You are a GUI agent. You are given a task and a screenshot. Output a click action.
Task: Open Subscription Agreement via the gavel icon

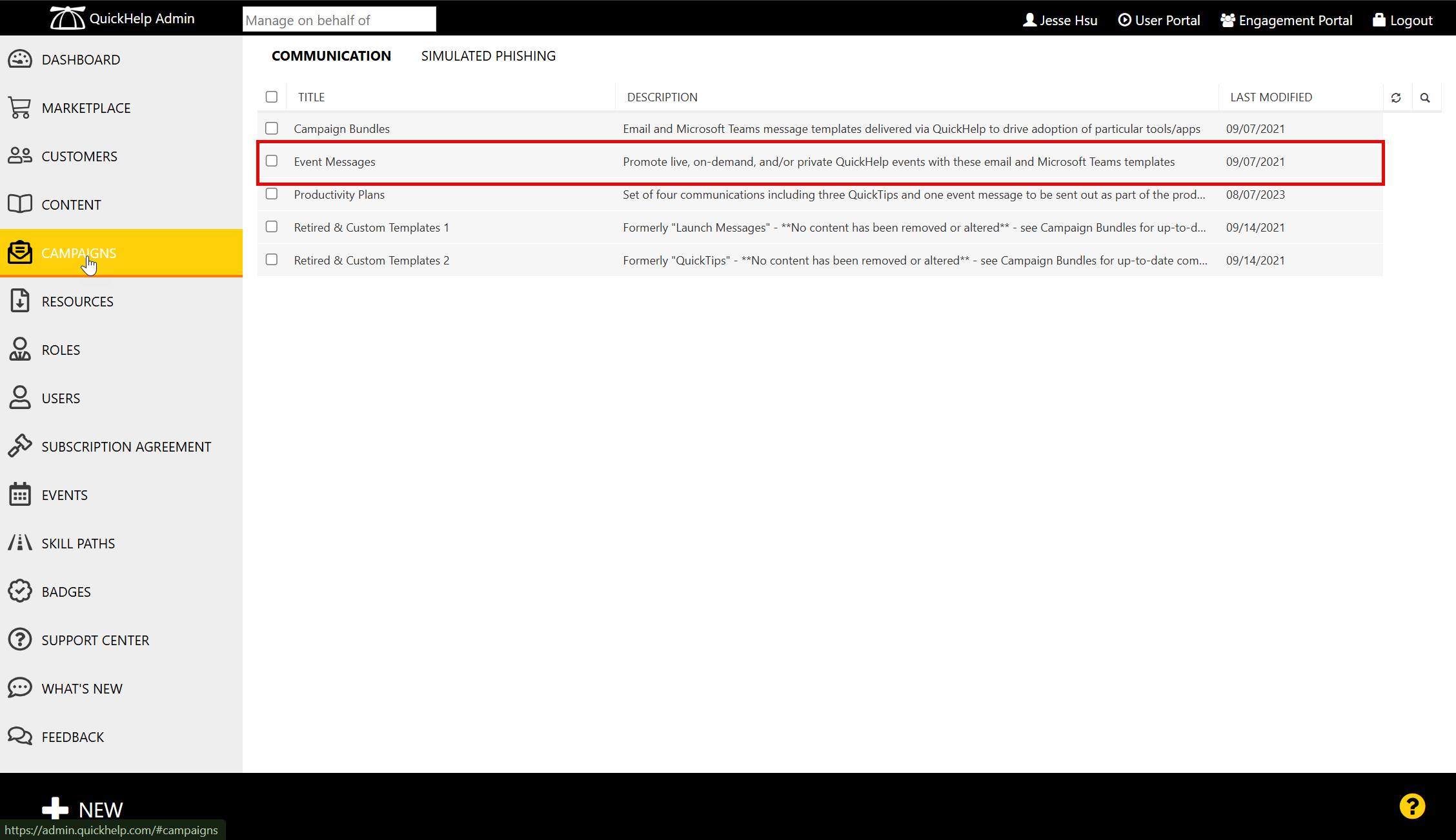click(20, 446)
